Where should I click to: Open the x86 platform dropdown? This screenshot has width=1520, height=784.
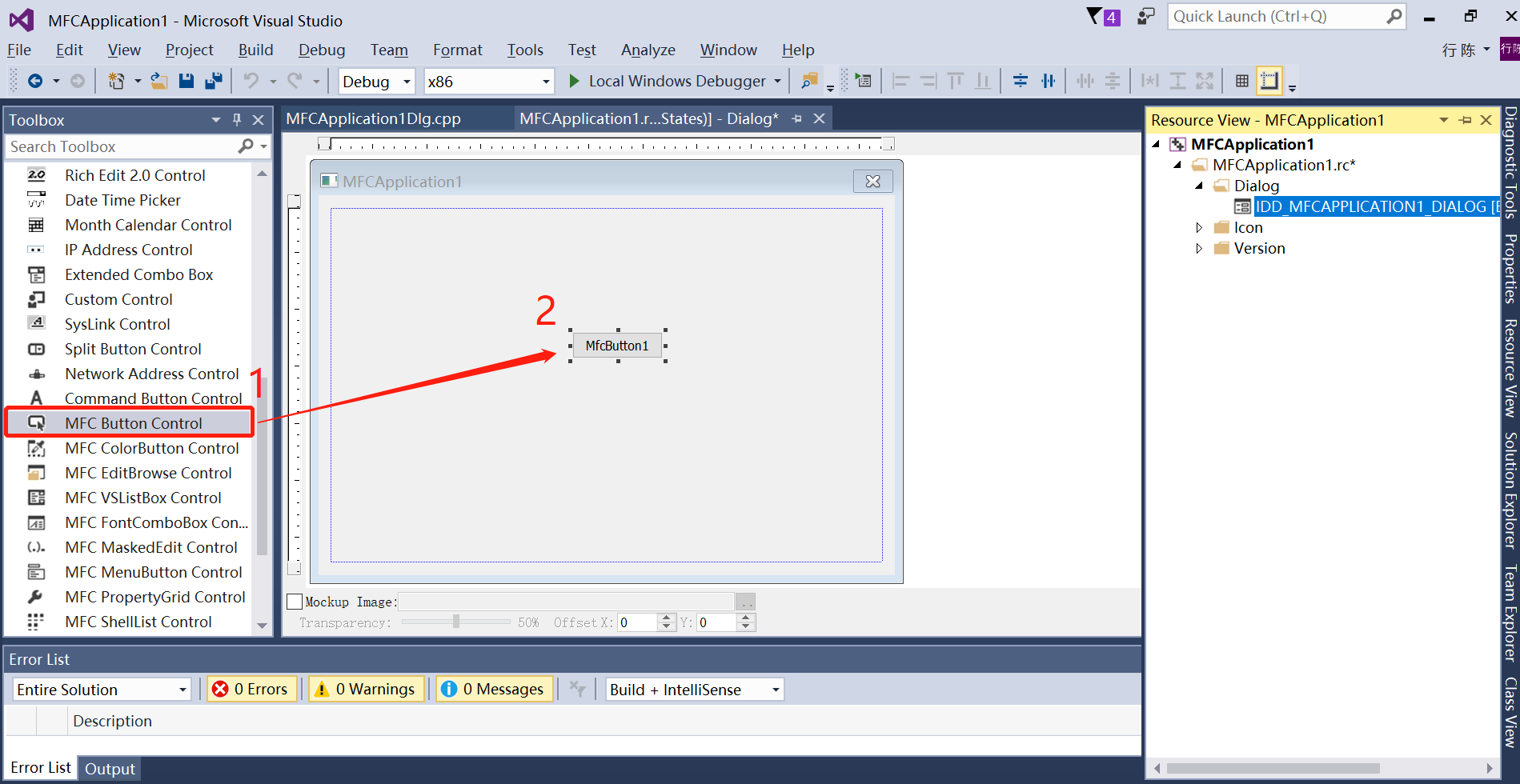click(x=488, y=81)
